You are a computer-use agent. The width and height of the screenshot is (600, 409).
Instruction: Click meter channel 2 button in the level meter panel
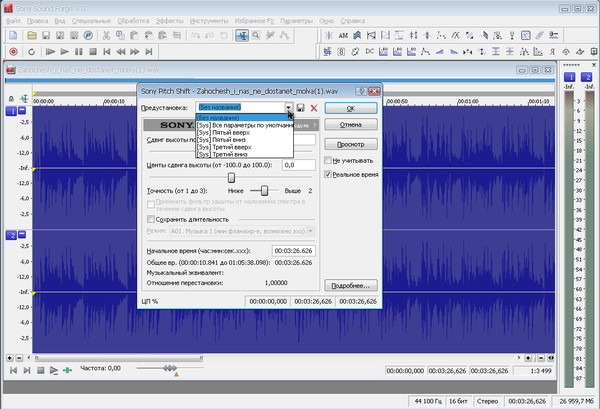[587, 77]
